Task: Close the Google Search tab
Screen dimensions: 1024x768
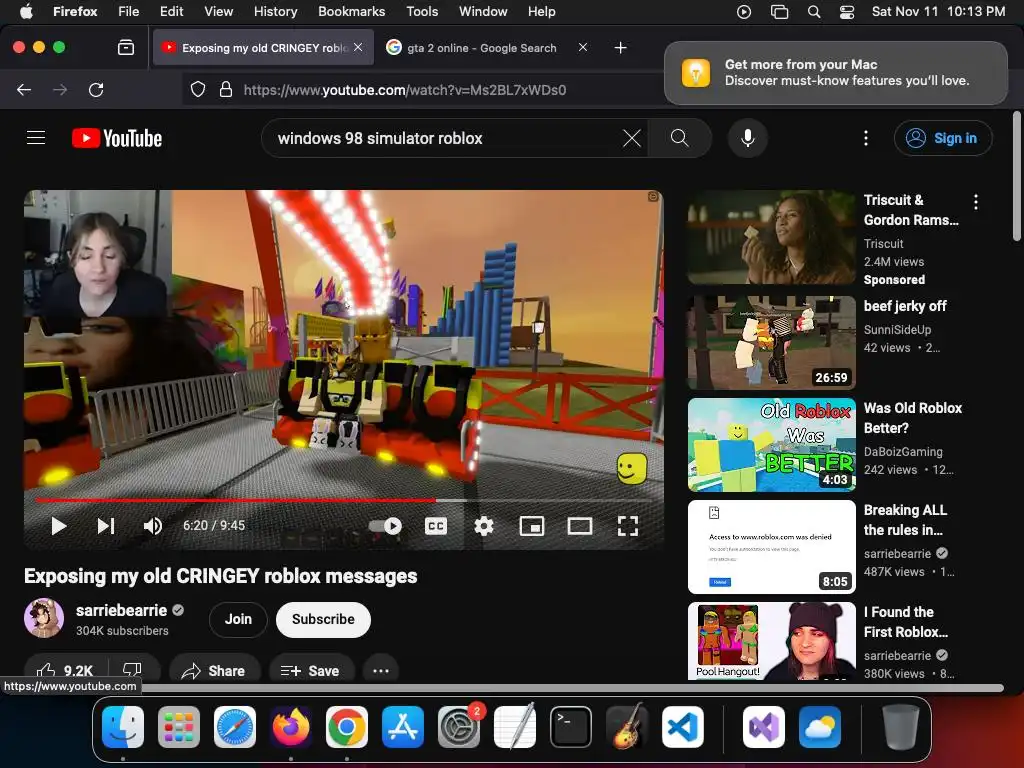Action: 583,47
